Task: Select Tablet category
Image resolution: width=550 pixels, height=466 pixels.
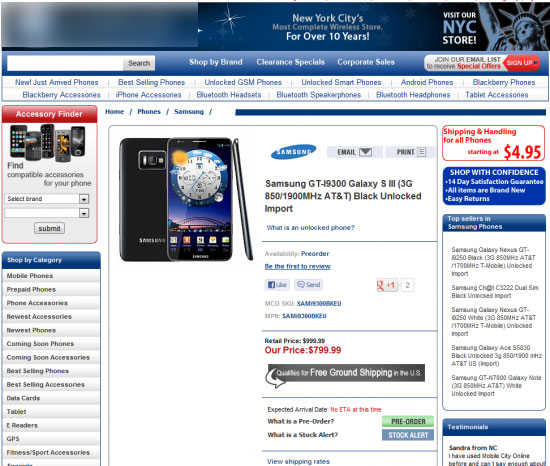Action: click(51, 412)
